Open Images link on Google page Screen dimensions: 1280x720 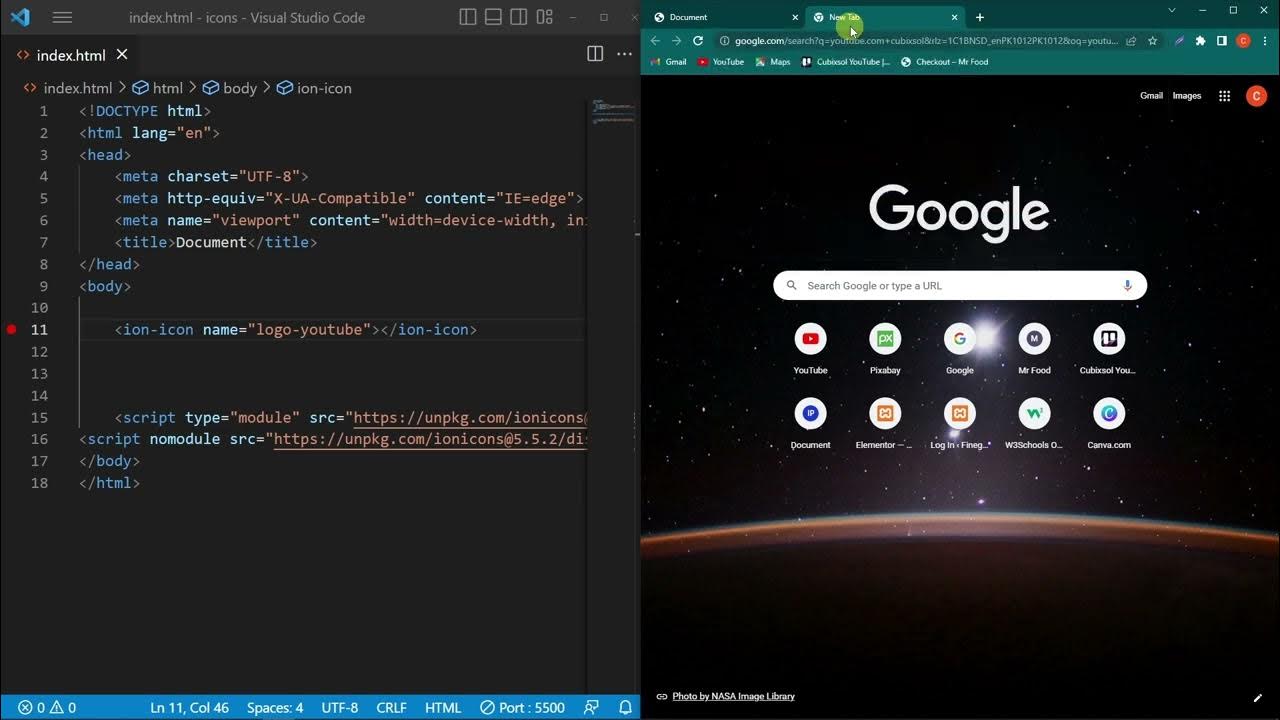point(1187,96)
